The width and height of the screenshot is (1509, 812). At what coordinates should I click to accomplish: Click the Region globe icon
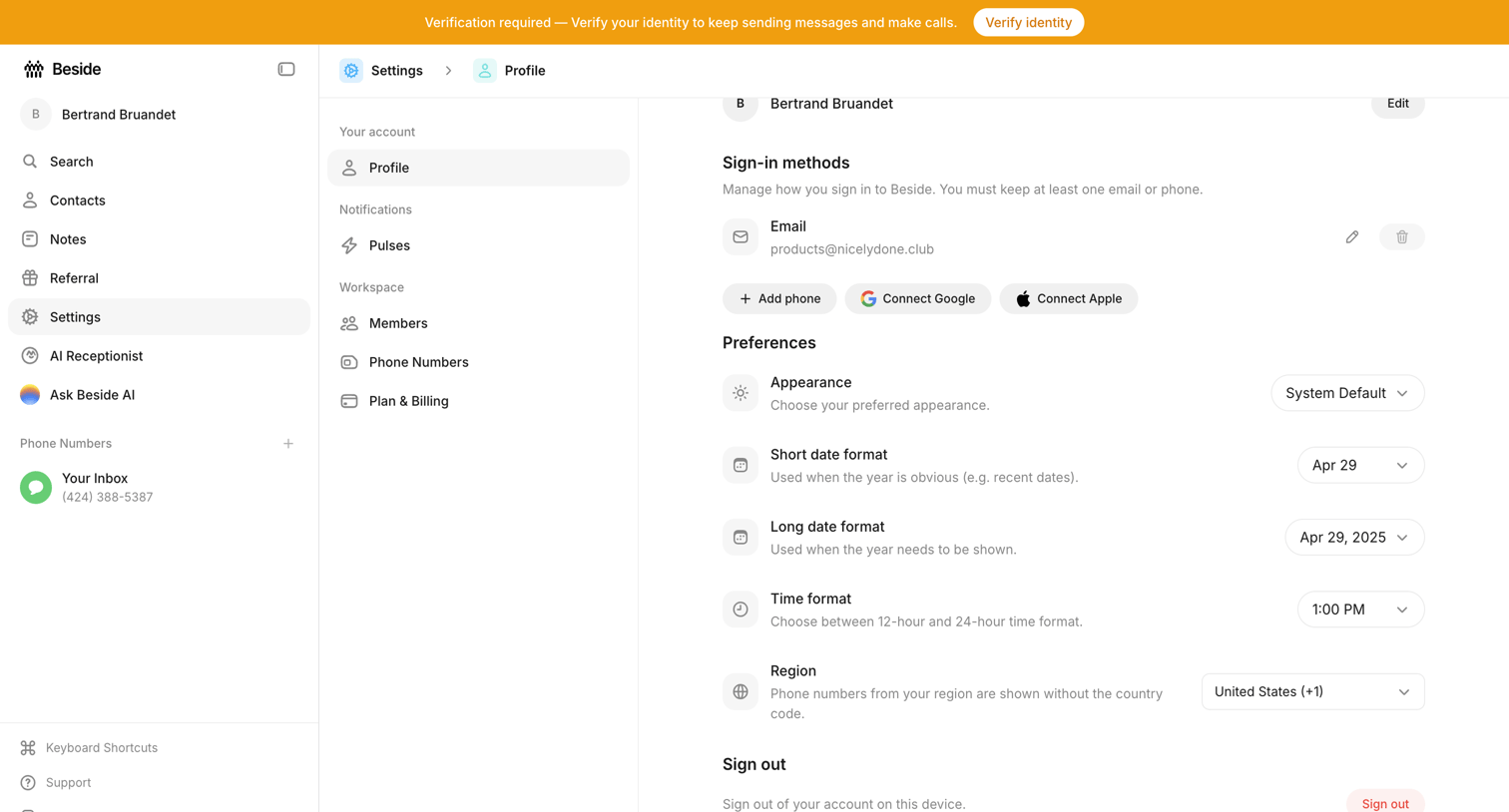[741, 691]
